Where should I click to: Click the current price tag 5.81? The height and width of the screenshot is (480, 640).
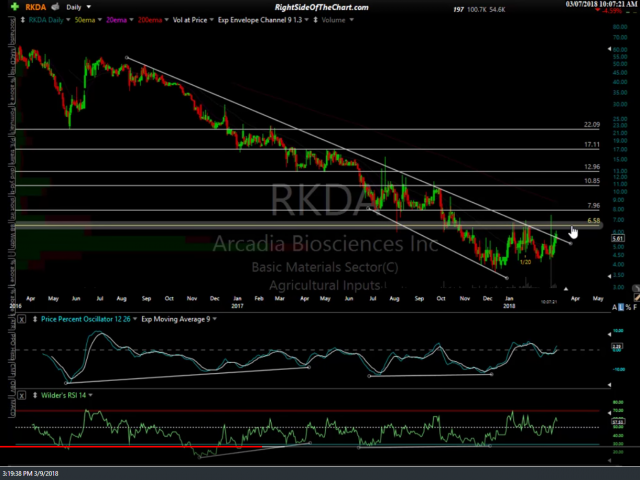619,238
